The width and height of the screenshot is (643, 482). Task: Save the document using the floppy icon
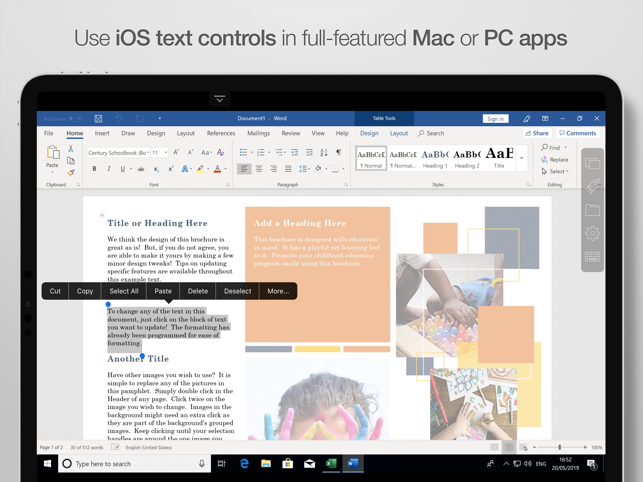(x=98, y=119)
